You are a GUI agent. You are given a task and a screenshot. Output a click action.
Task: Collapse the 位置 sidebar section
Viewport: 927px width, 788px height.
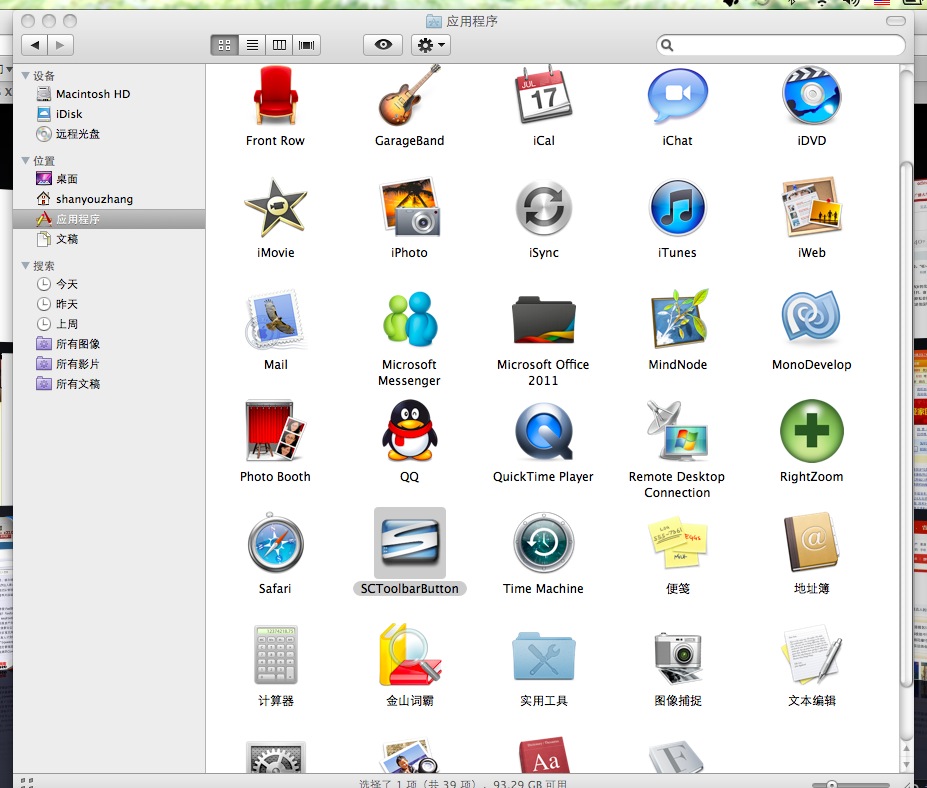coord(25,160)
